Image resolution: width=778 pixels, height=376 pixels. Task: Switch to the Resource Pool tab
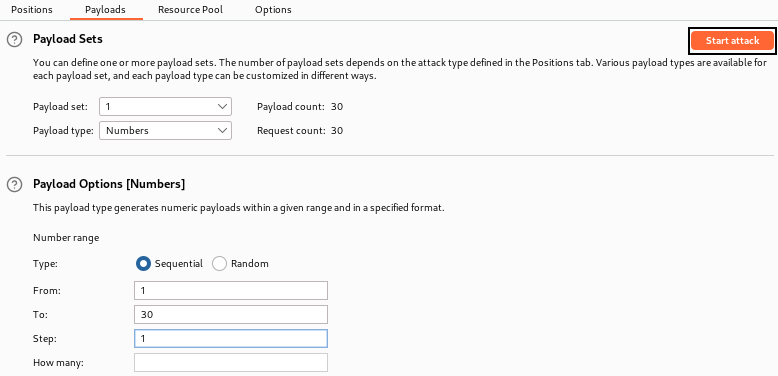pos(191,9)
